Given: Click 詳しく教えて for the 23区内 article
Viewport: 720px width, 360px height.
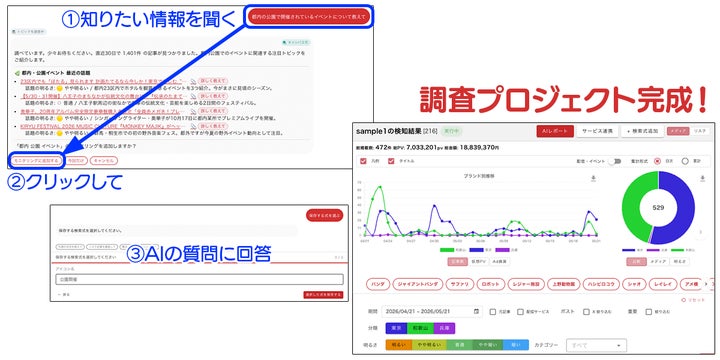Looking at the screenshot, I should [213, 82].
